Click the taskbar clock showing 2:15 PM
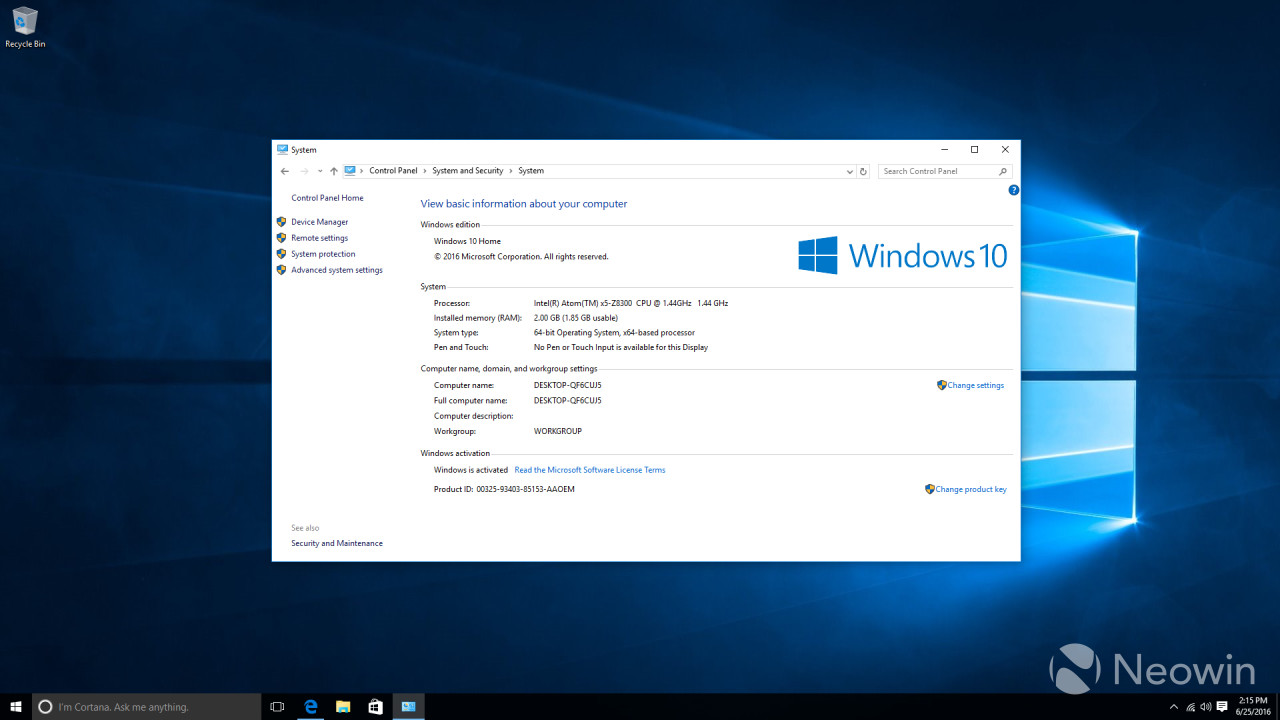Image resolution: width=1280 pixels, height=720 pixels. tap(1252, 707)
